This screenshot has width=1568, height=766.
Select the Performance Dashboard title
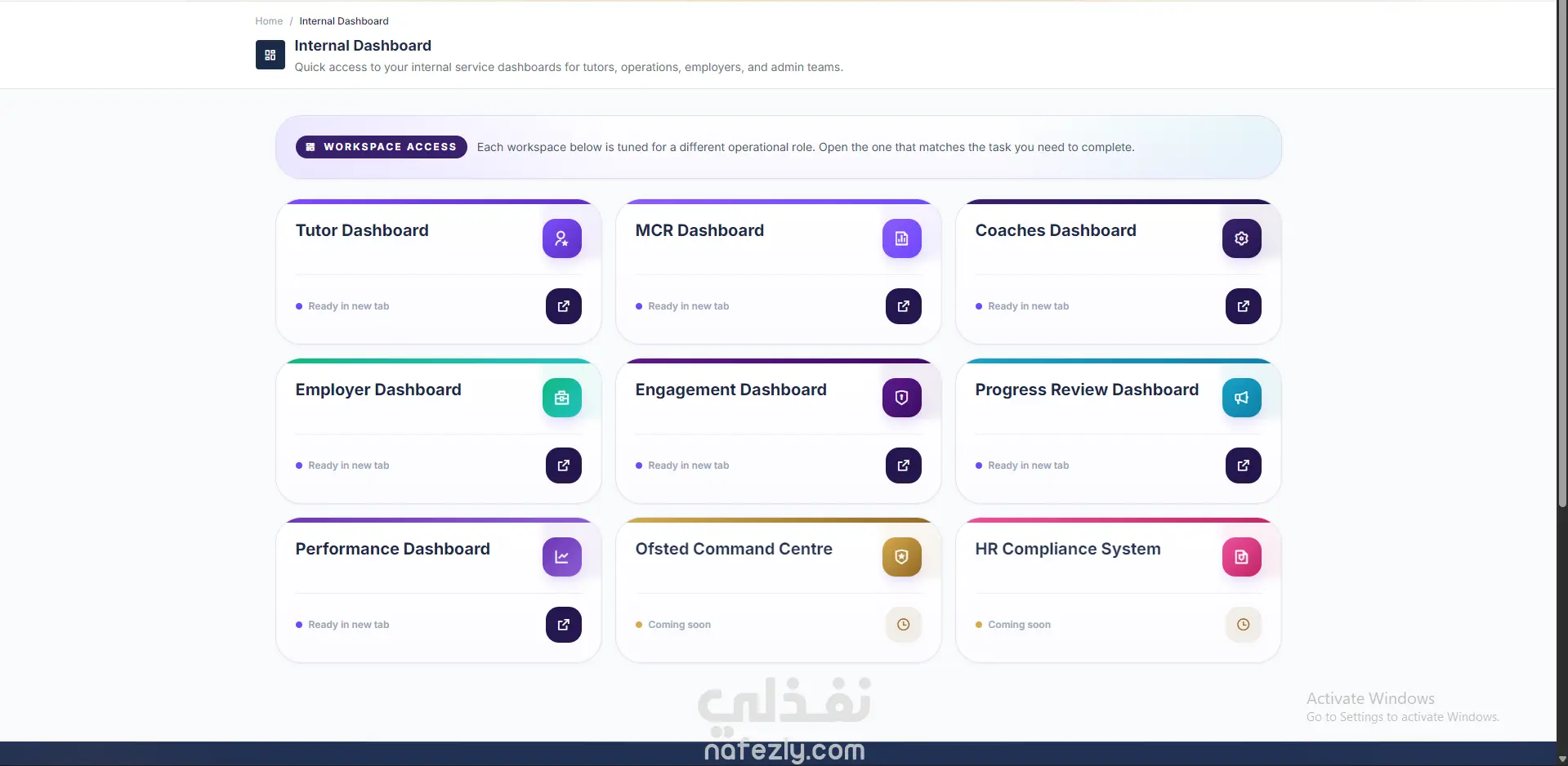click(x=393, y=549)
